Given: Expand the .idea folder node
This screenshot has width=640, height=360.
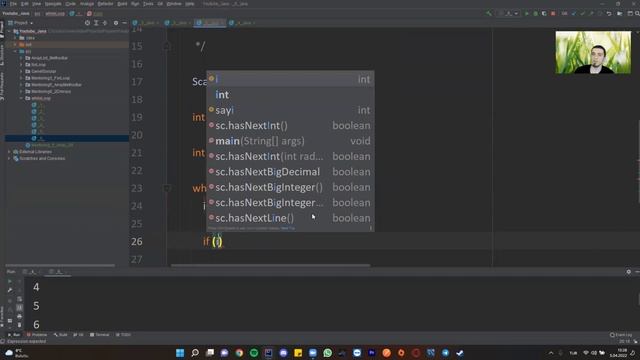Looking at the screenshot, I should (16, 38).
